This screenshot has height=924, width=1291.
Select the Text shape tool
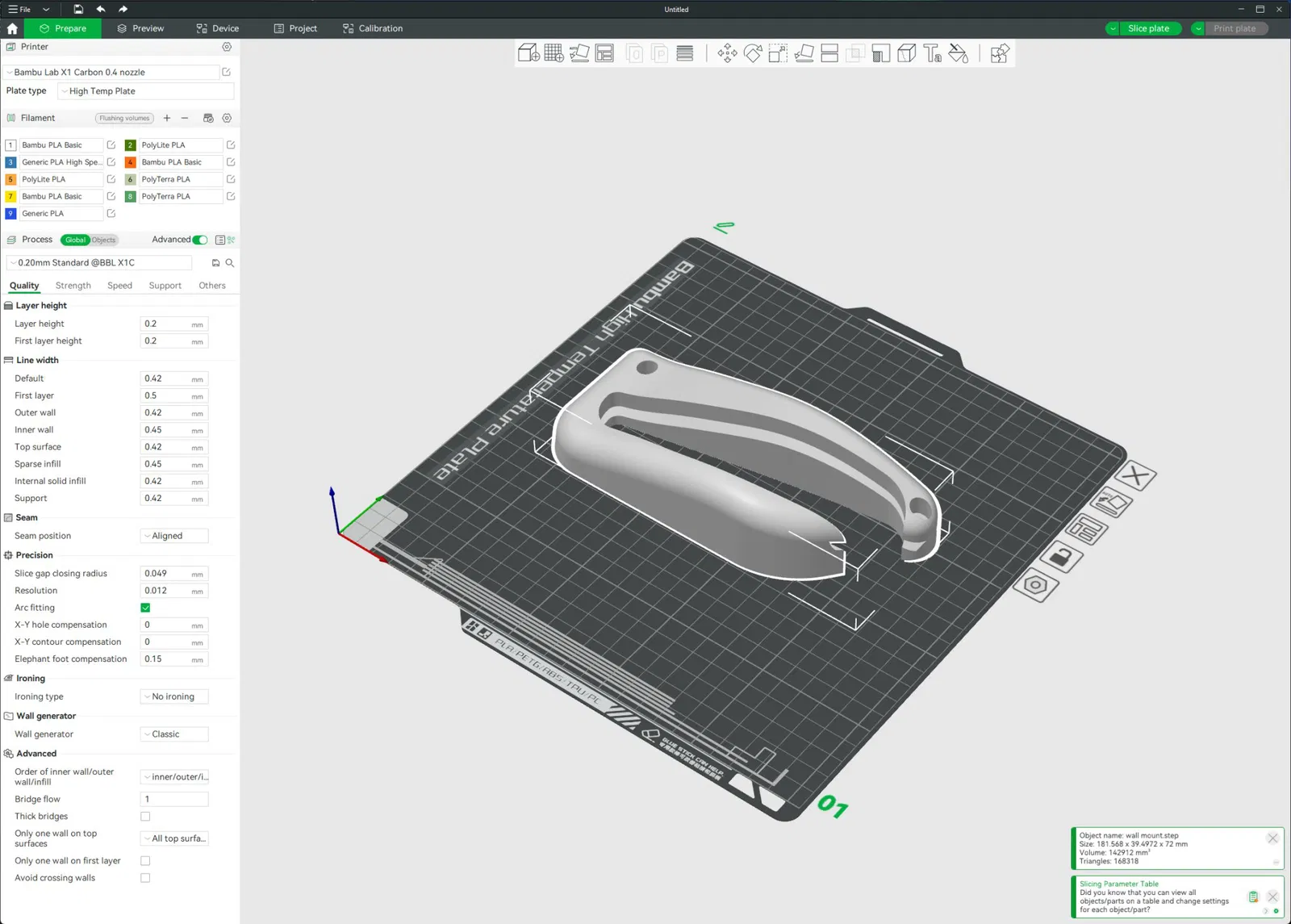coord(933,53)
